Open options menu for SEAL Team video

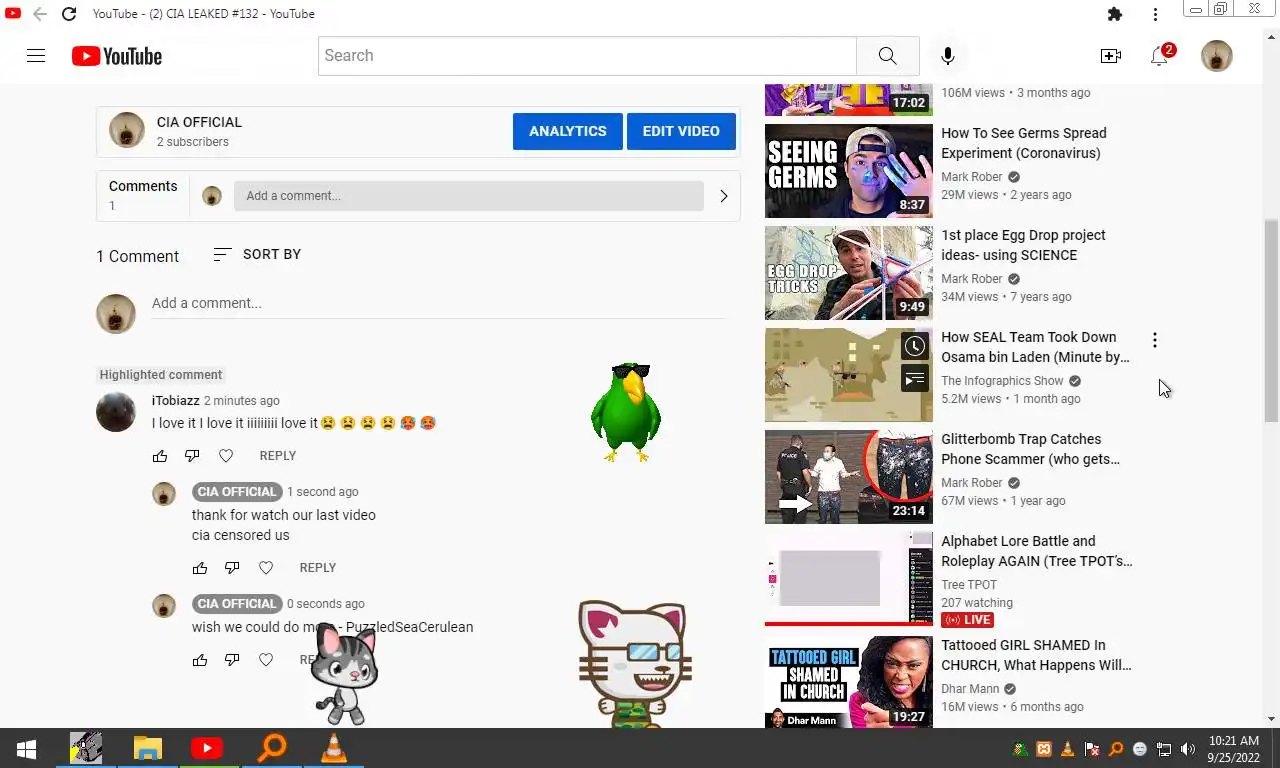[x=1155, y=340]
